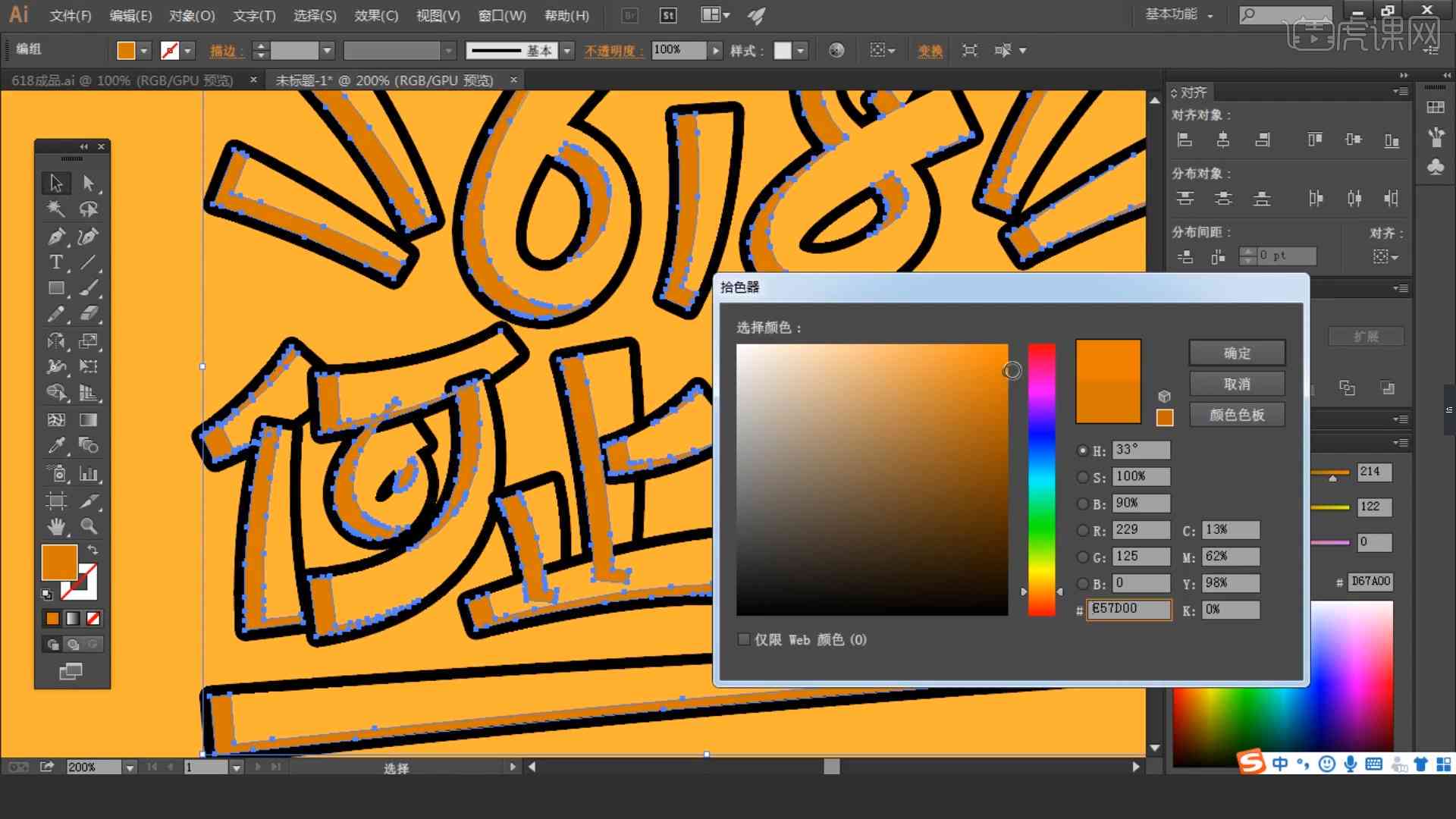Select the R red radio button
This screenshot has height=819, width=1456.
point(1082,531)
